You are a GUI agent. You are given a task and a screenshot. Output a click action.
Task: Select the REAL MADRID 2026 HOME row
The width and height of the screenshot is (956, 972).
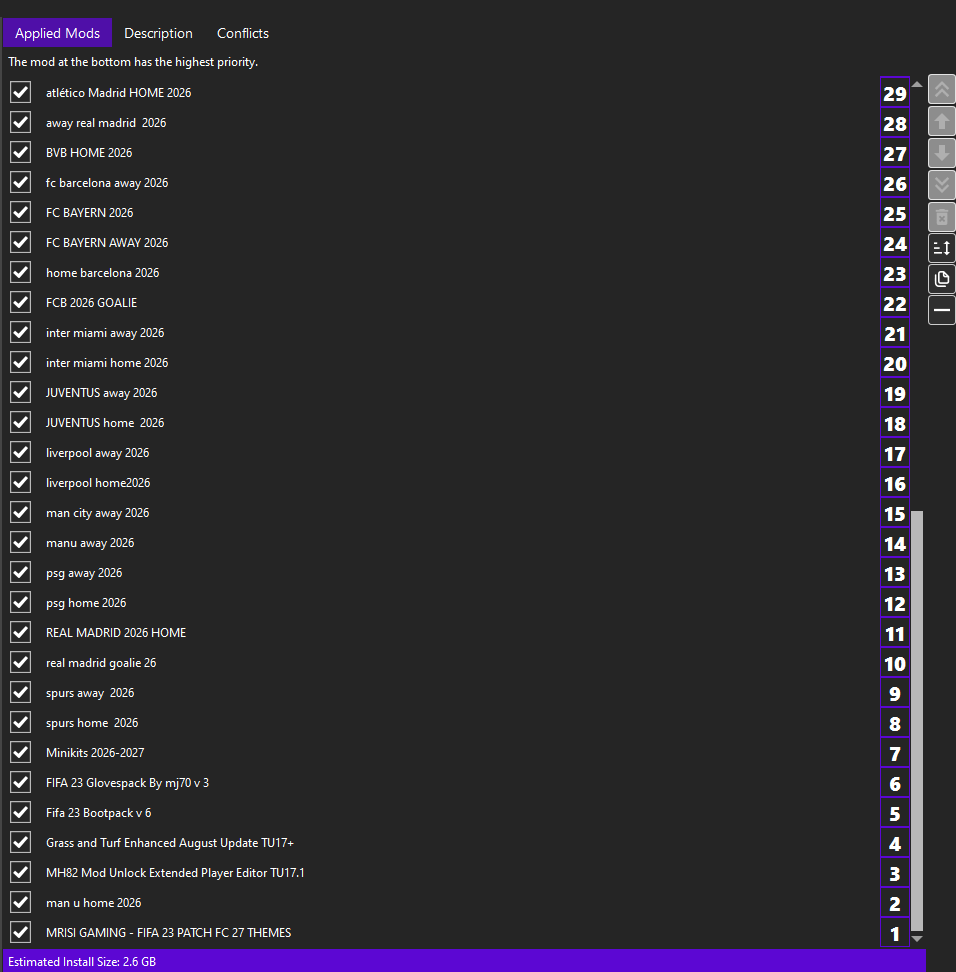click(x=457, y=632)
